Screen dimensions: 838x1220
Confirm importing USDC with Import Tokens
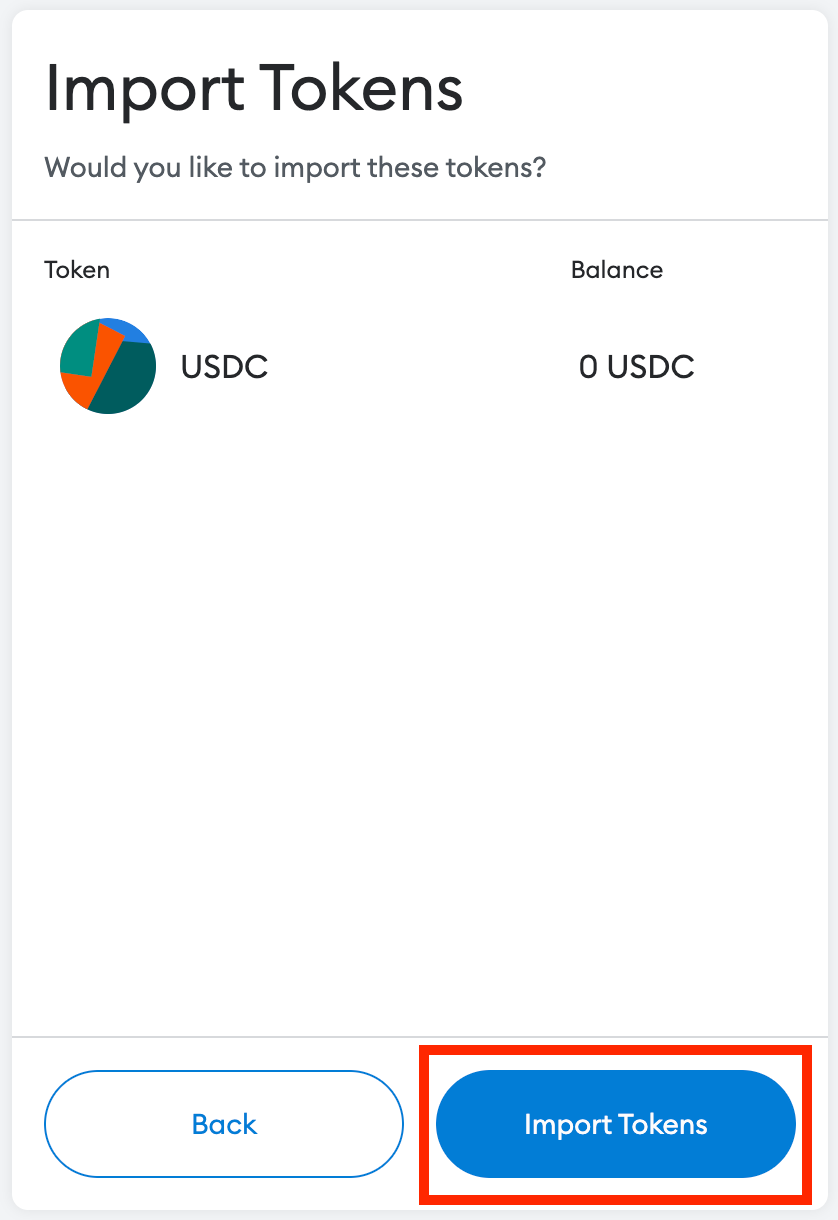pos(615,1124)
